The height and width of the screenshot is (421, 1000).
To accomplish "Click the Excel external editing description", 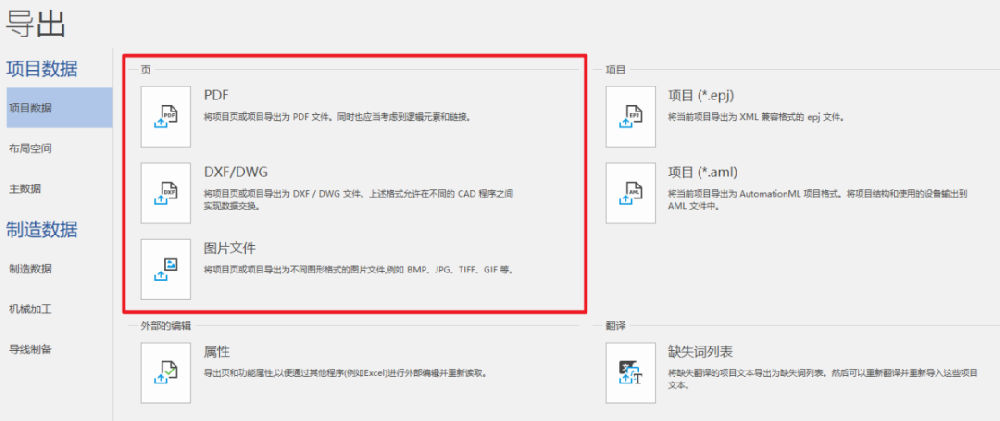I will tap(346, 373).
